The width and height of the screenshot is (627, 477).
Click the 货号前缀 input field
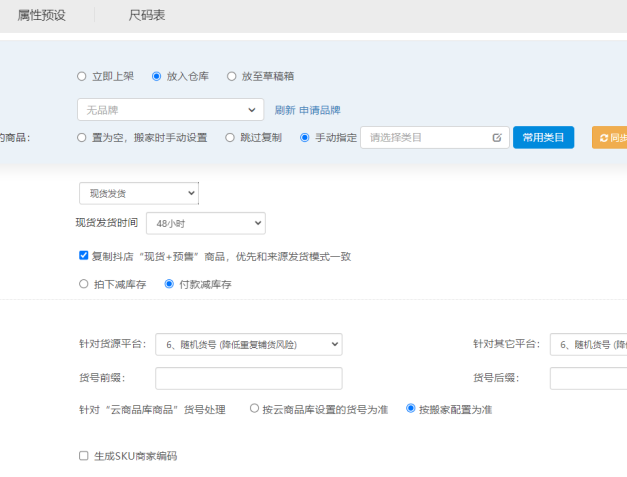pyautogui.click(x=248, y=378)
